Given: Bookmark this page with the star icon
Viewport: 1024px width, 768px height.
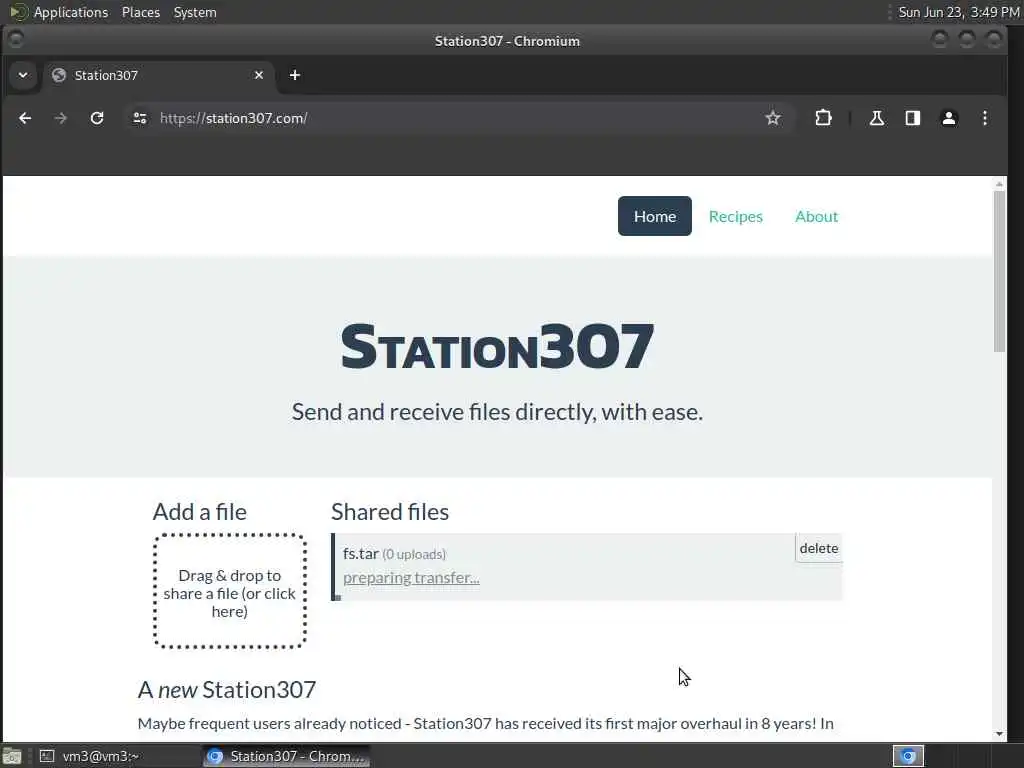Looking at the screenshot, I should click(x=773, y=118).
